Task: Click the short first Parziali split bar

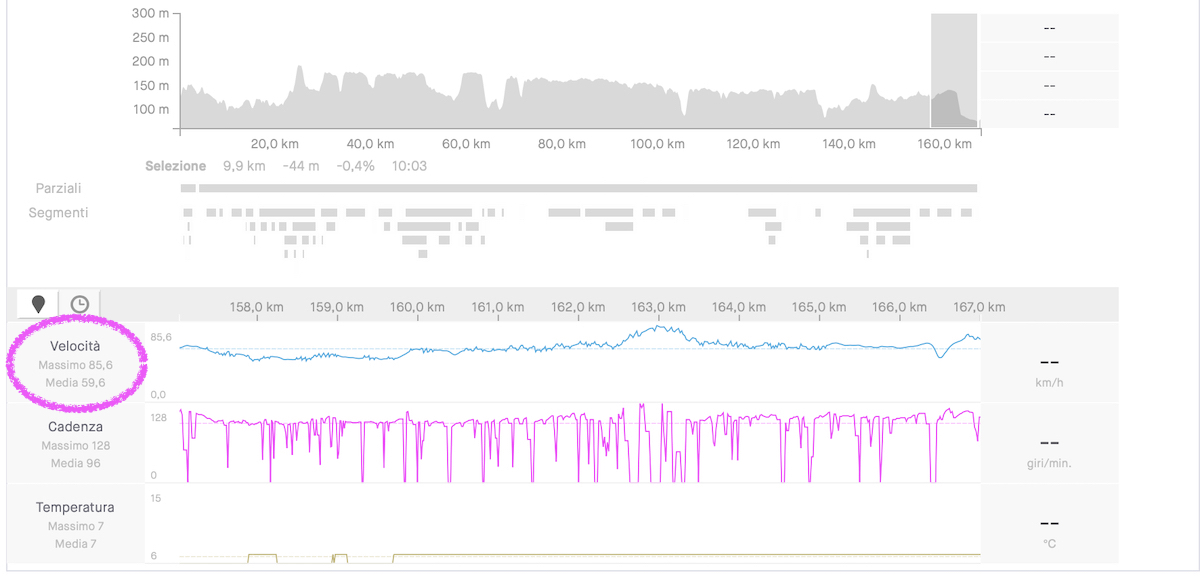Action: [x=188, y=188]
